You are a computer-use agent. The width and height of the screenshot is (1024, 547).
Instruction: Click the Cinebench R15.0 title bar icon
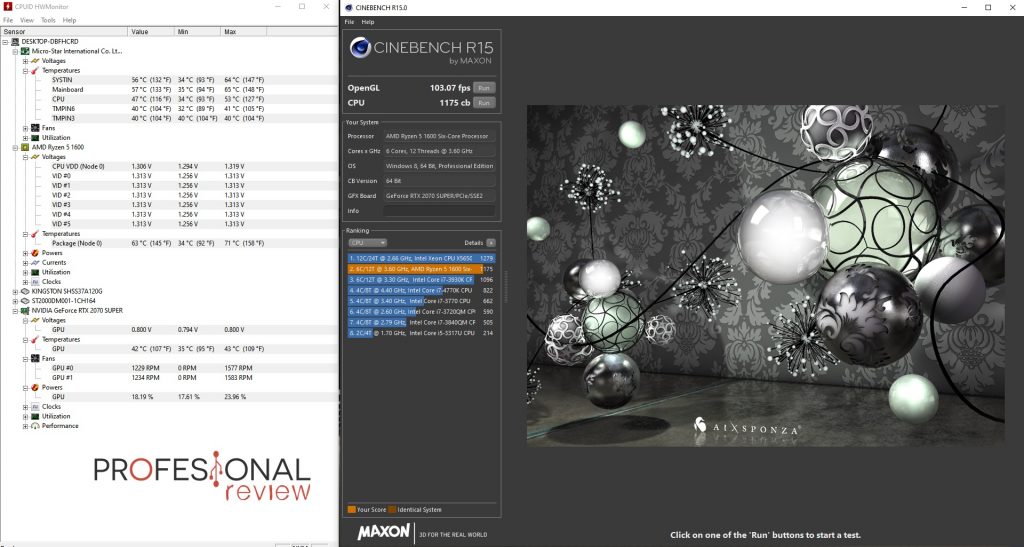[x=349, y=8]
